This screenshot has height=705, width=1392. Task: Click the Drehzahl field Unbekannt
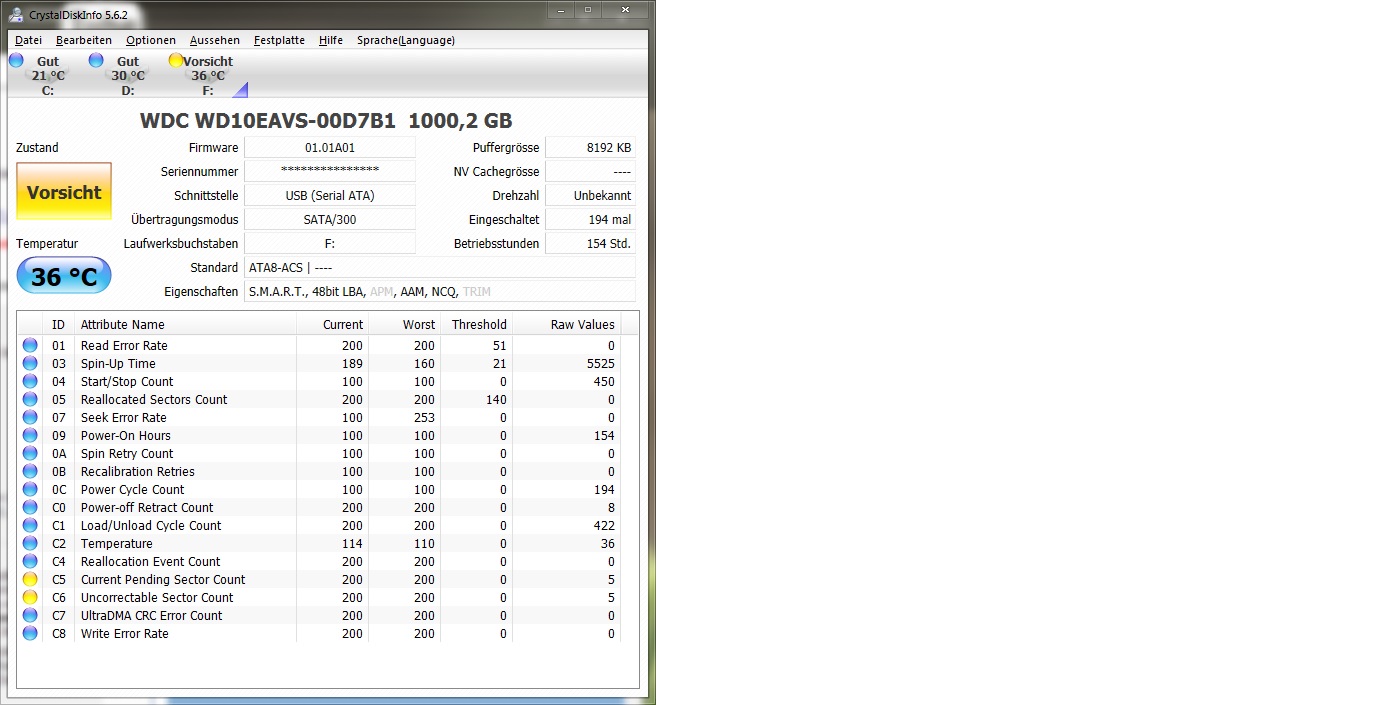point(590,196)
